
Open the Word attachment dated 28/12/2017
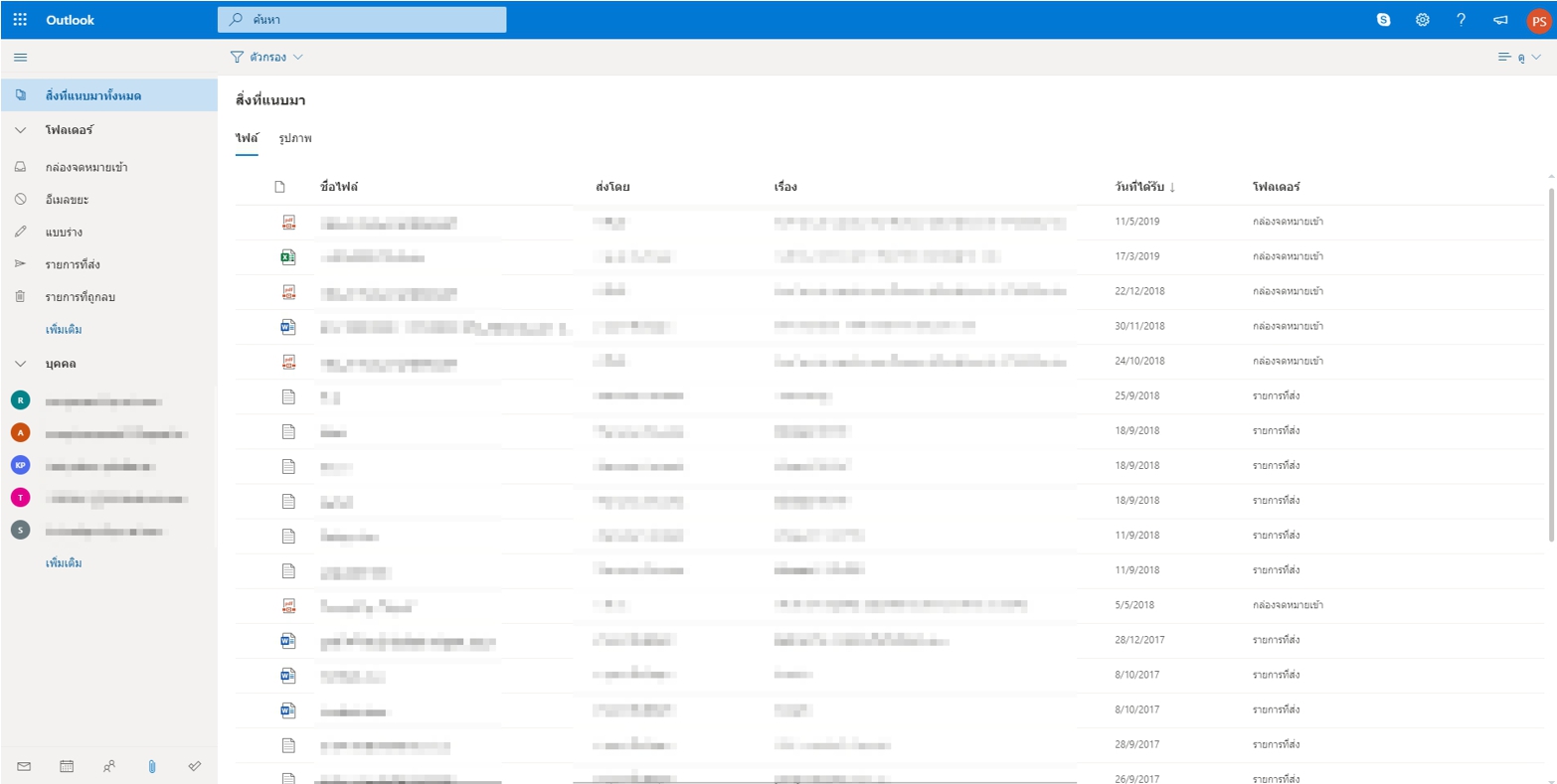pyautogui.click(x=288, y=641)
